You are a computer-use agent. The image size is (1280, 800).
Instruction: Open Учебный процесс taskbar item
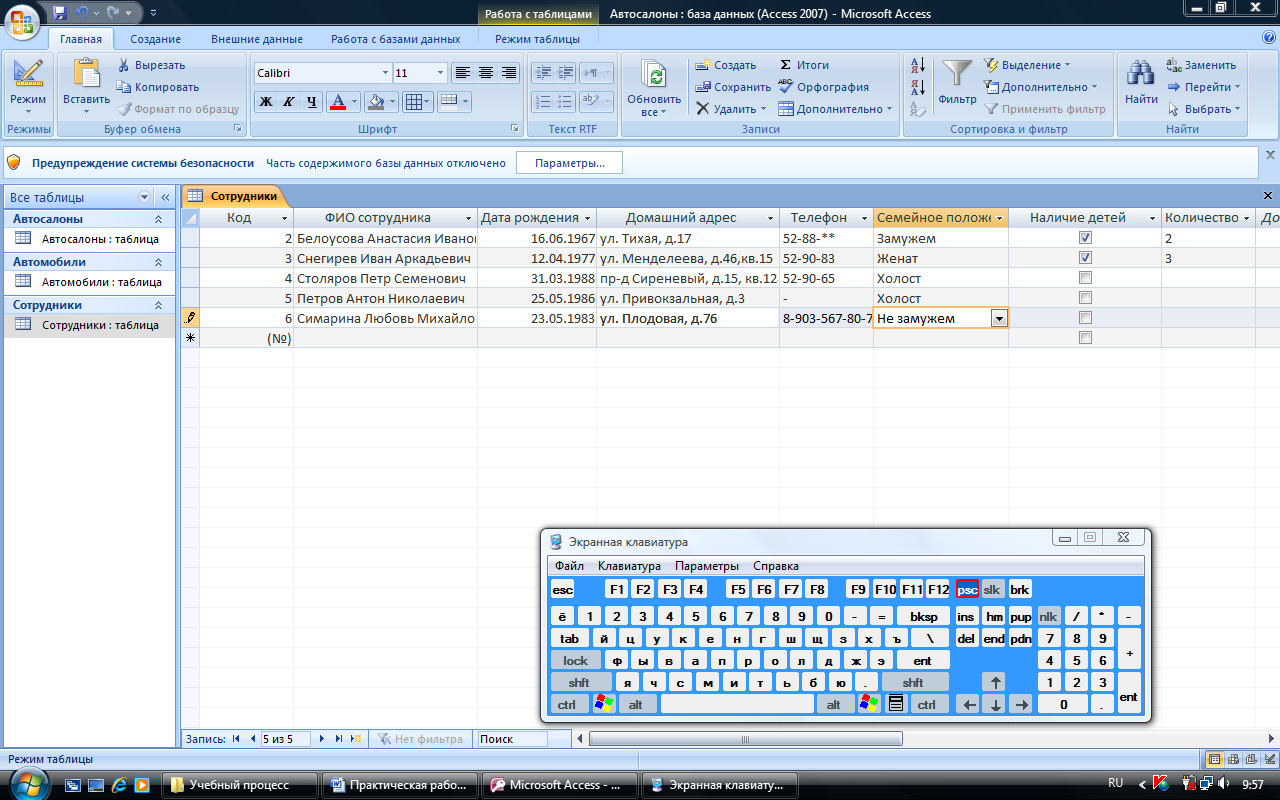pos(240,785)
